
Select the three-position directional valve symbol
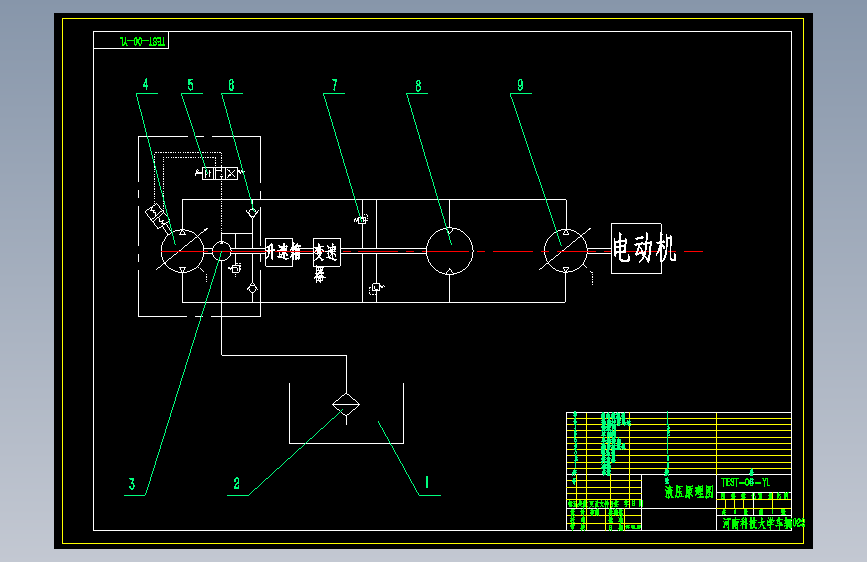(220, 174)
